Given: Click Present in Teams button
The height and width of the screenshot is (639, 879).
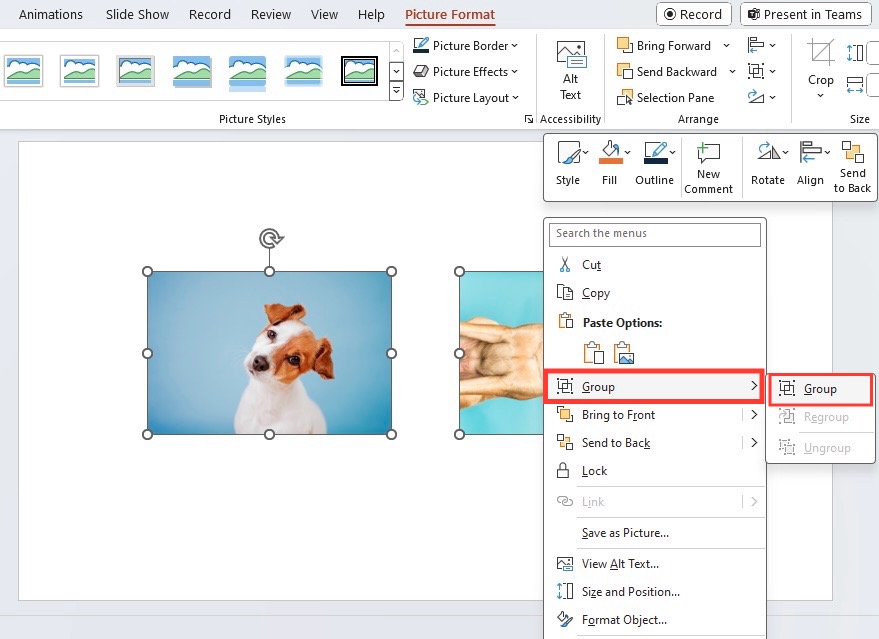Looking at the screenshot, I should [x=806, y=14].
